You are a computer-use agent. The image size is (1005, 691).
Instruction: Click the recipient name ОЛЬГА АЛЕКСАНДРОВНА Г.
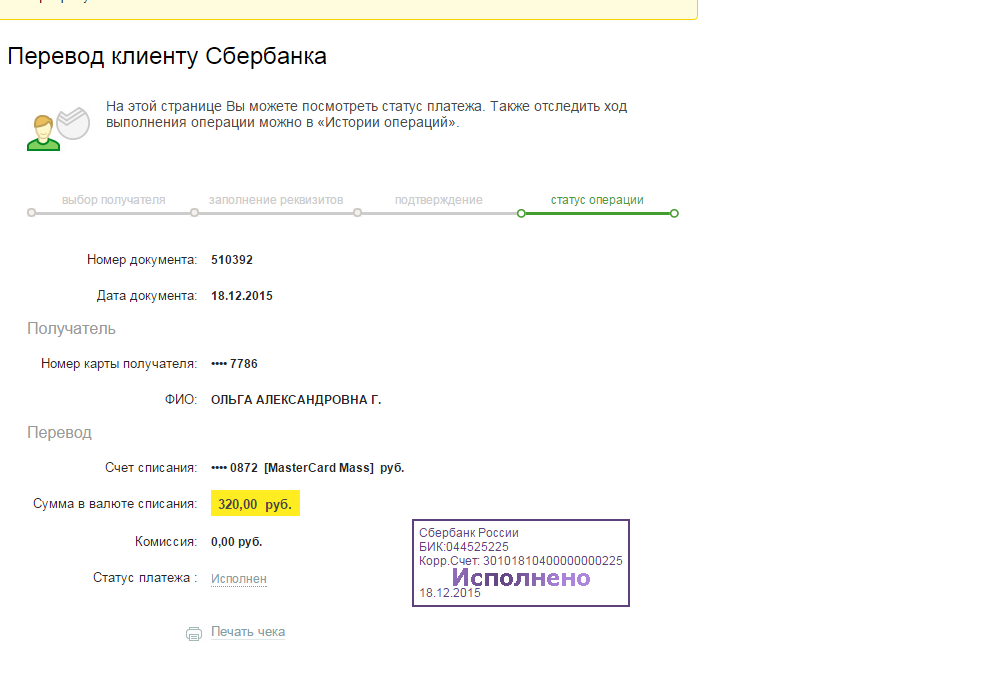[296, 400]
